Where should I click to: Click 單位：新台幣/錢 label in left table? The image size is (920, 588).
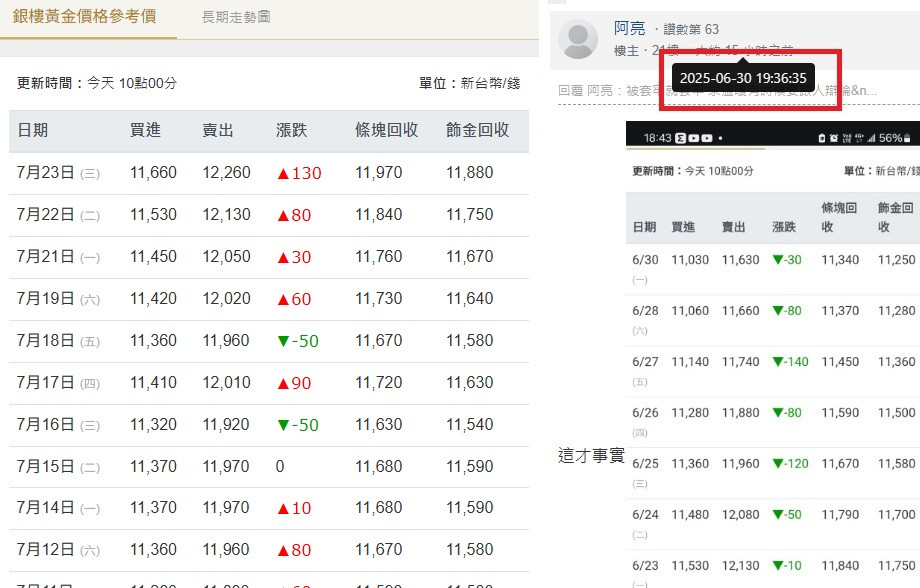469,83
